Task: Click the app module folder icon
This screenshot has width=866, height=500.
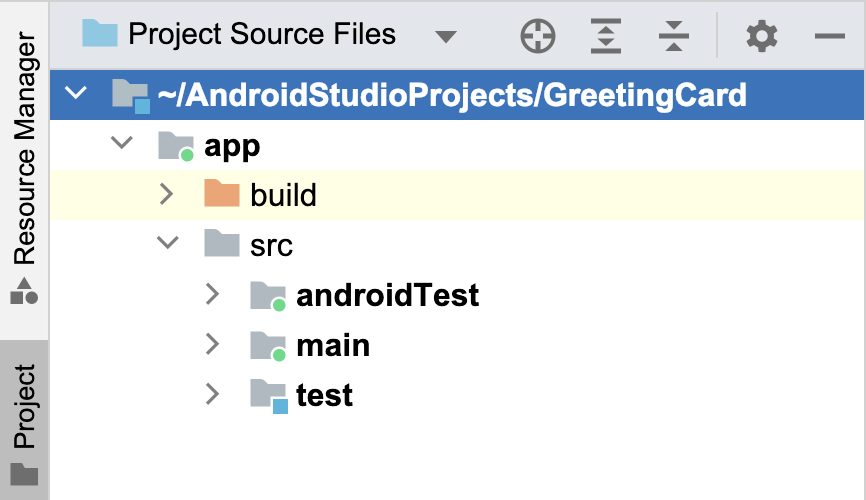Action: pyautogui.click(x=175, y=146)
